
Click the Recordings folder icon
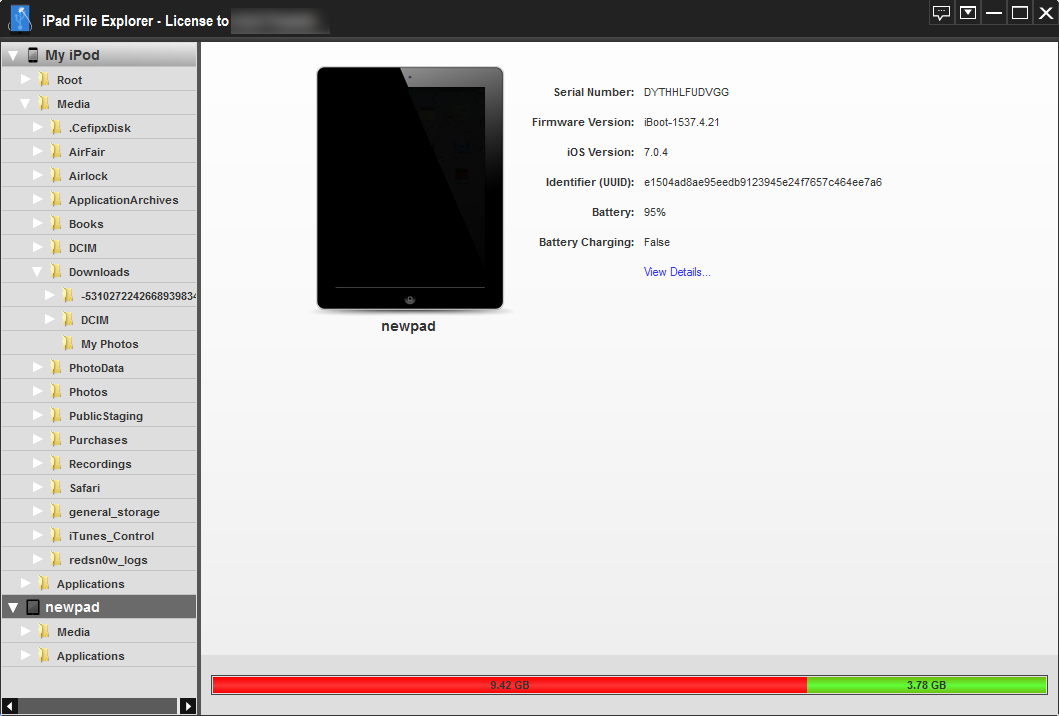57,463
